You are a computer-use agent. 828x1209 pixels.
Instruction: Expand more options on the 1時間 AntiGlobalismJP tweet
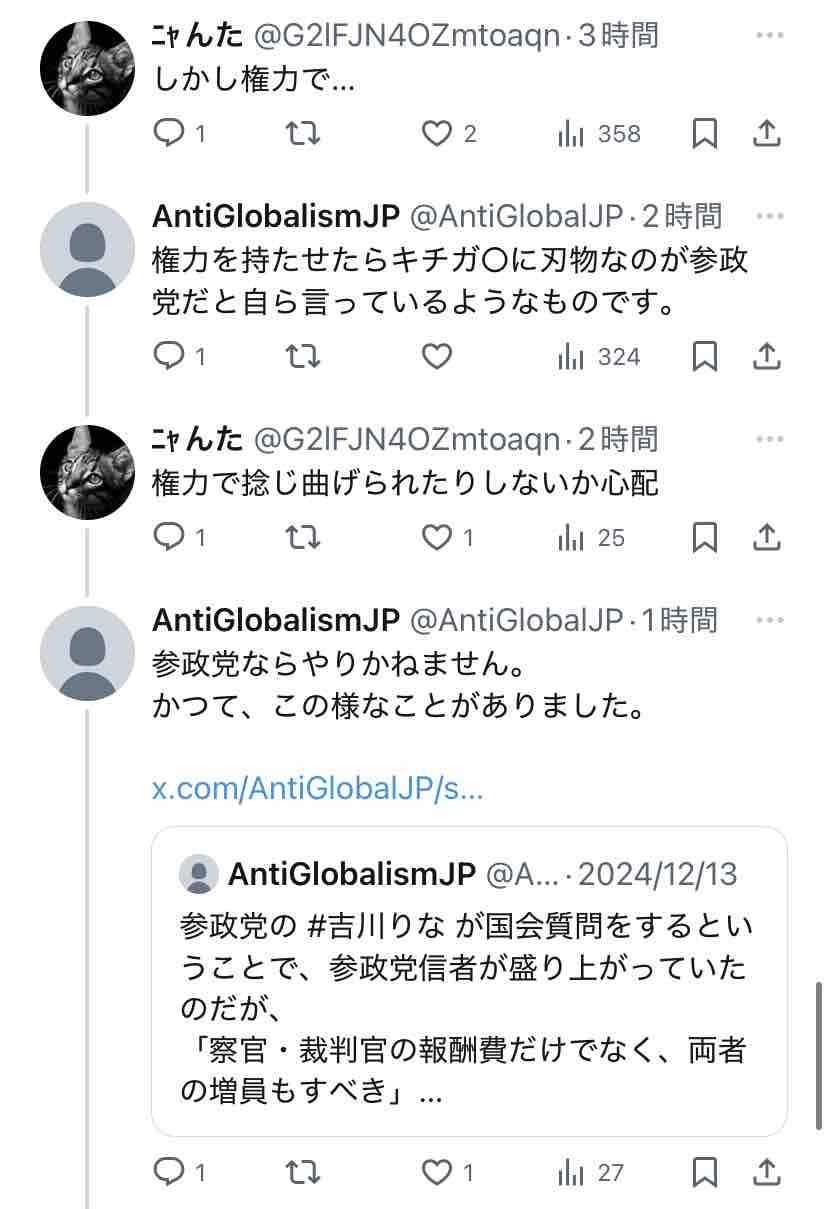(768, 619)
